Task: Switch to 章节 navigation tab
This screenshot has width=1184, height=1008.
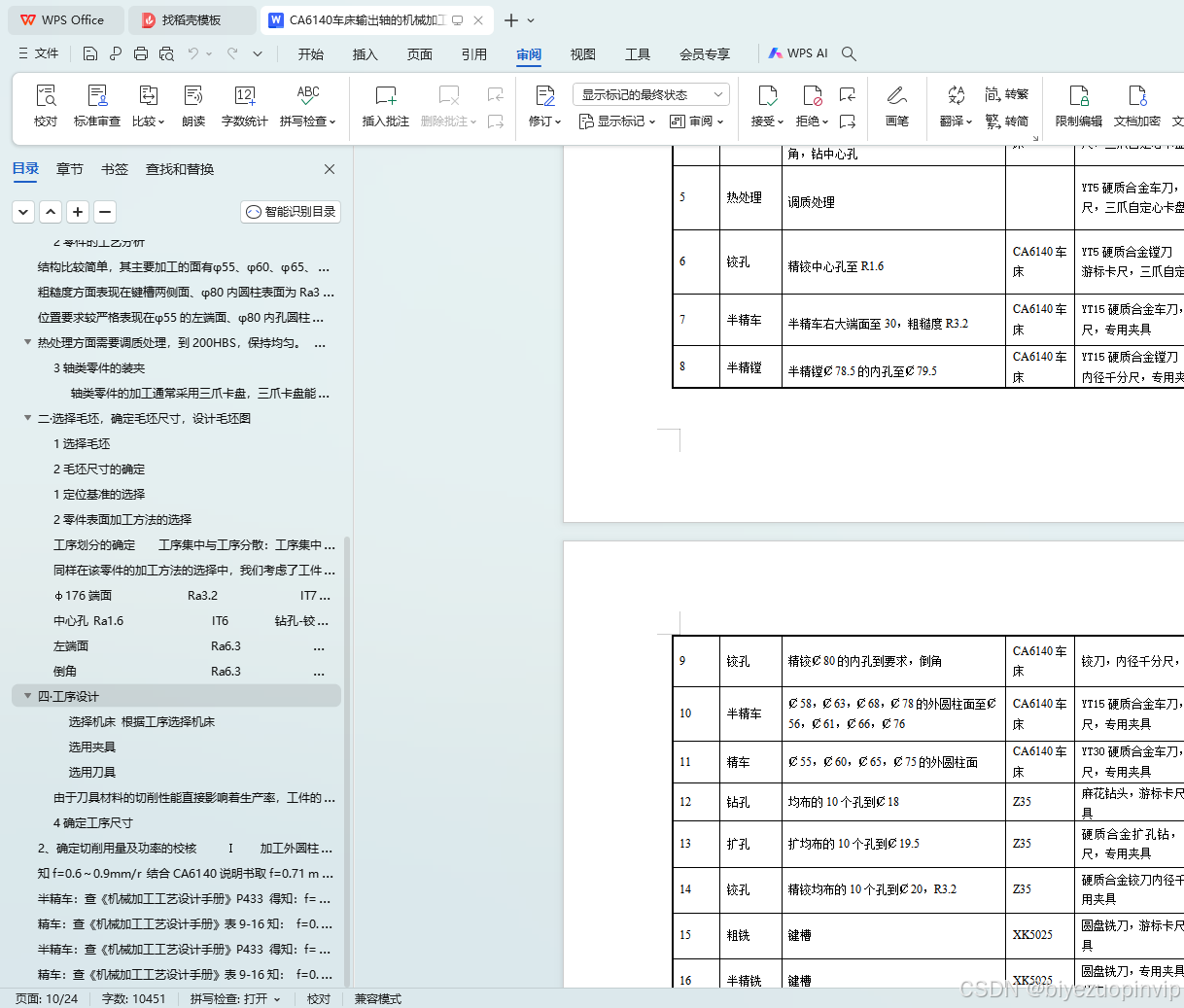Action: (x=70, y=169)
